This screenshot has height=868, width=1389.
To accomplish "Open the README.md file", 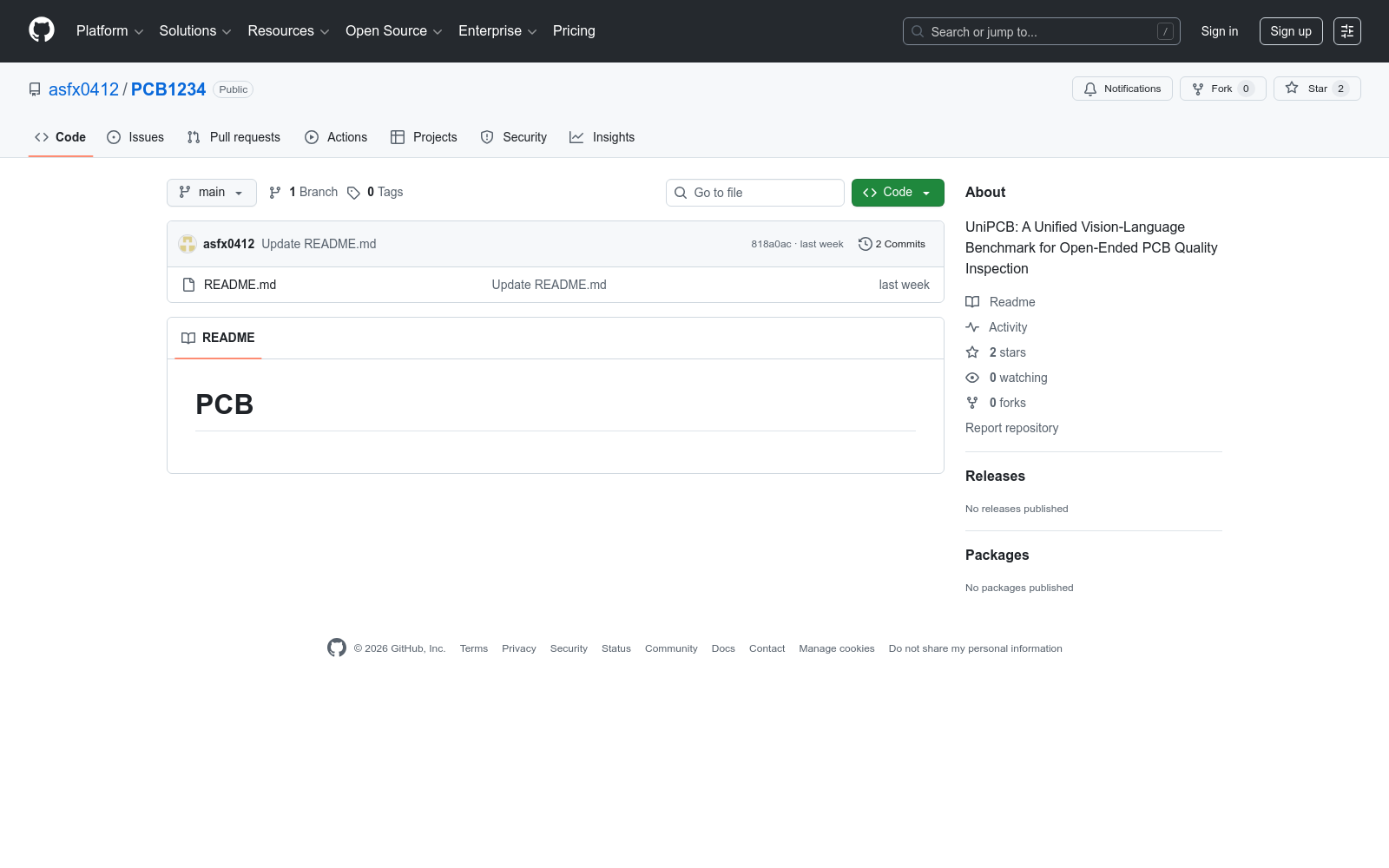I will point(240,285).
